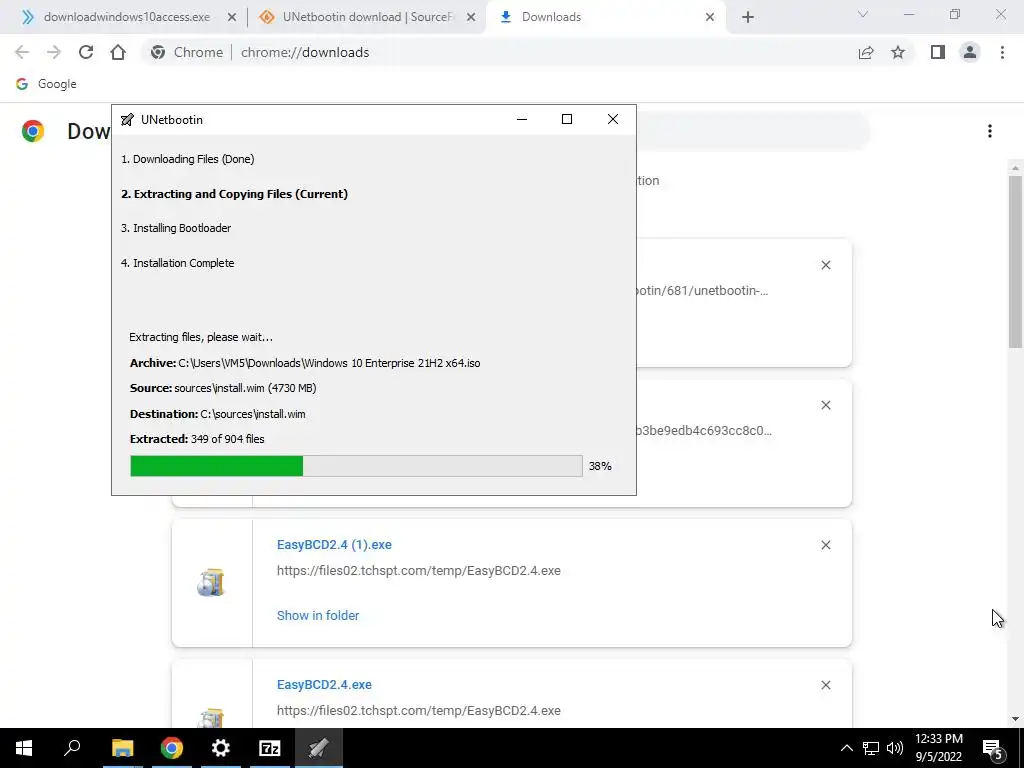
Task: Open a new Chrome tab
Action: point(748,18)
